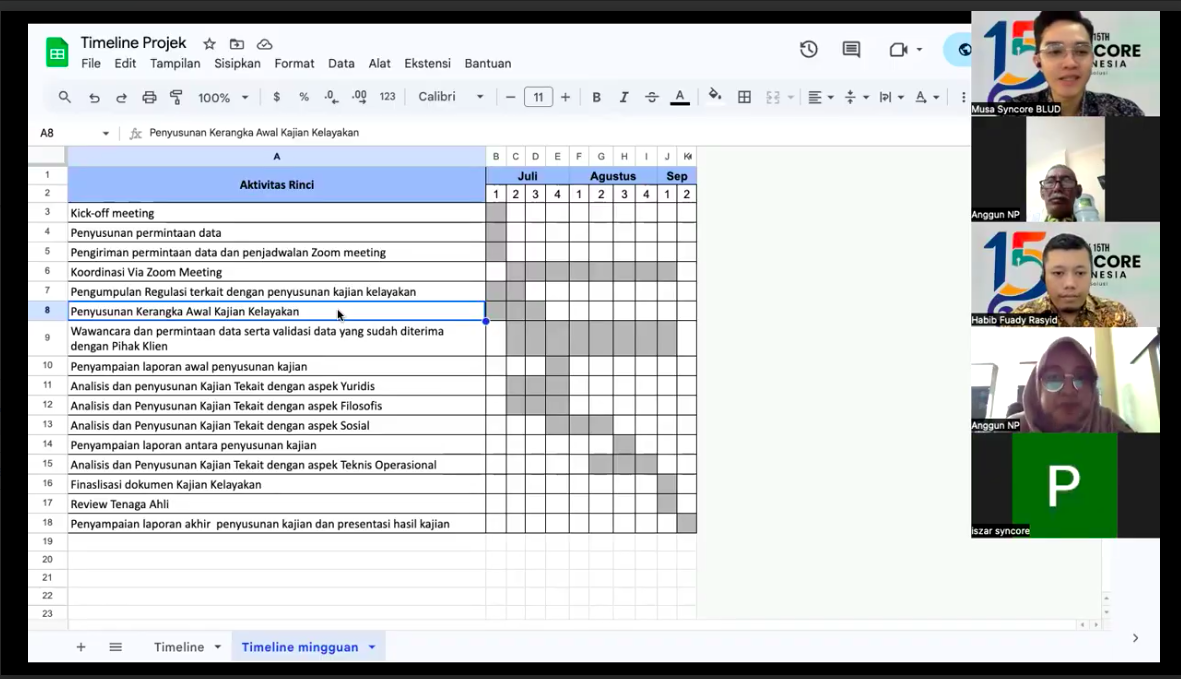Image resolution: width=1181 pixels, height=679 pixels.
Task: Open the 100% zoom dropdown
Action: point(223,97)
